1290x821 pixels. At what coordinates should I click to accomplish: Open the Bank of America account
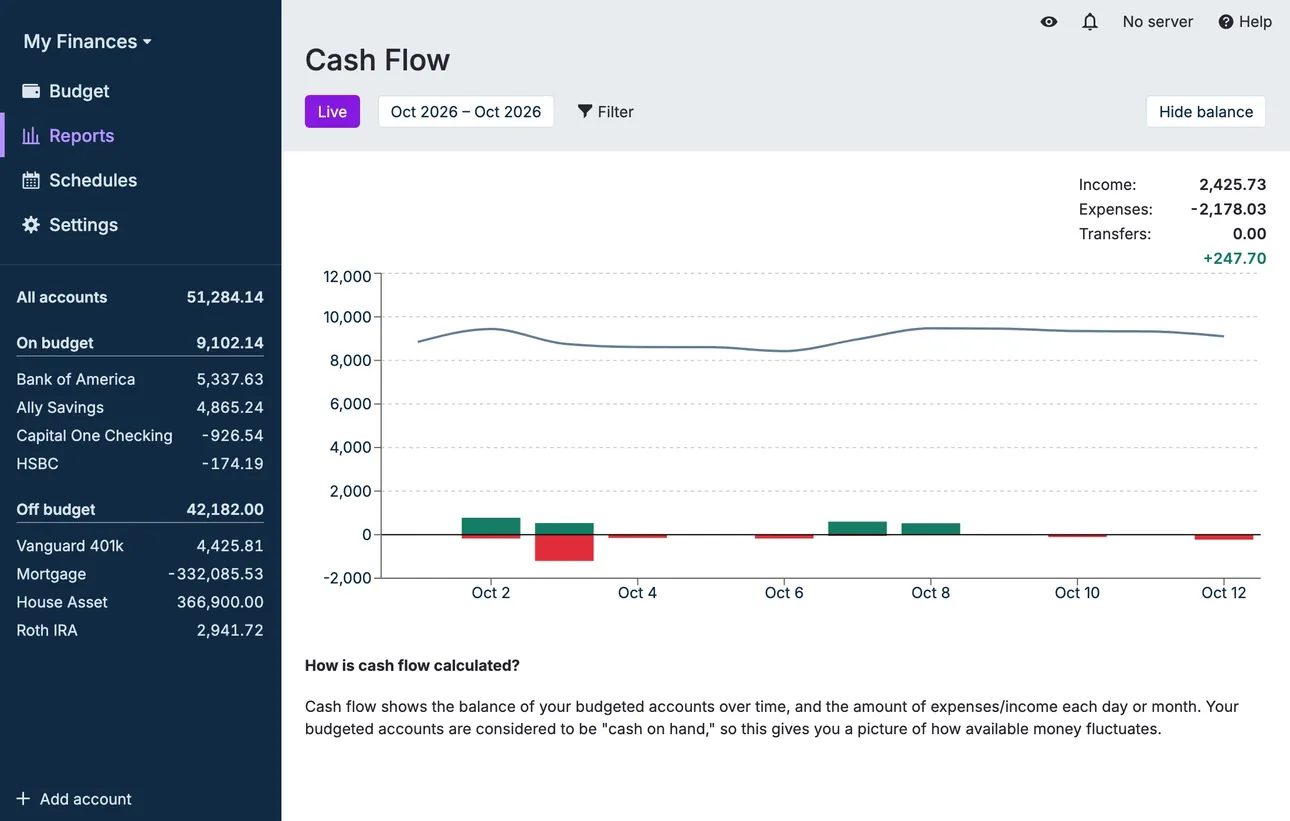pos(140,379)
